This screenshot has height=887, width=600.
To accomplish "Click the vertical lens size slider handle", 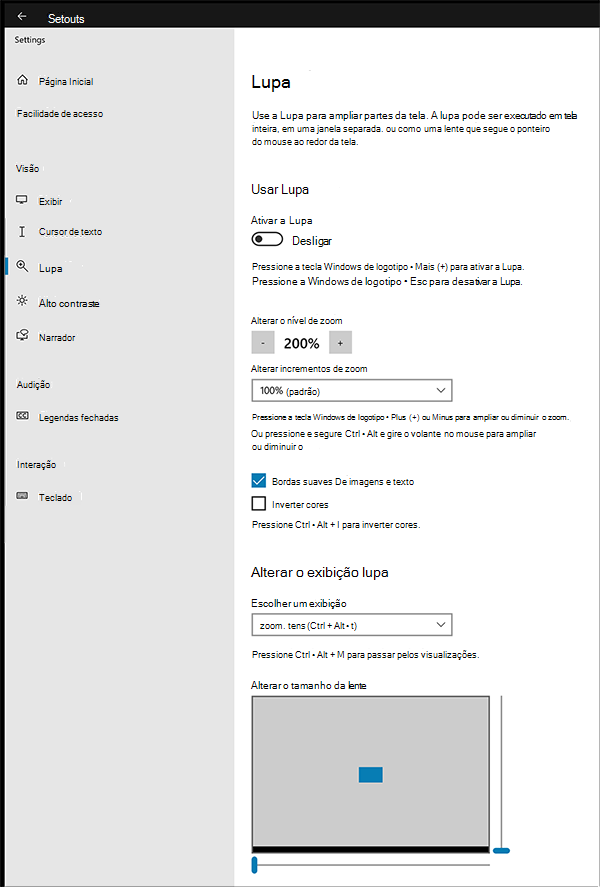I will coord(501,850).
